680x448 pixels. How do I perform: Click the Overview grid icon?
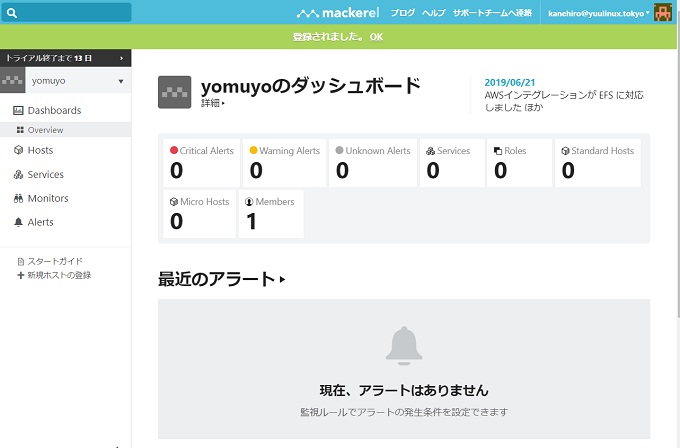pos(20,130)
